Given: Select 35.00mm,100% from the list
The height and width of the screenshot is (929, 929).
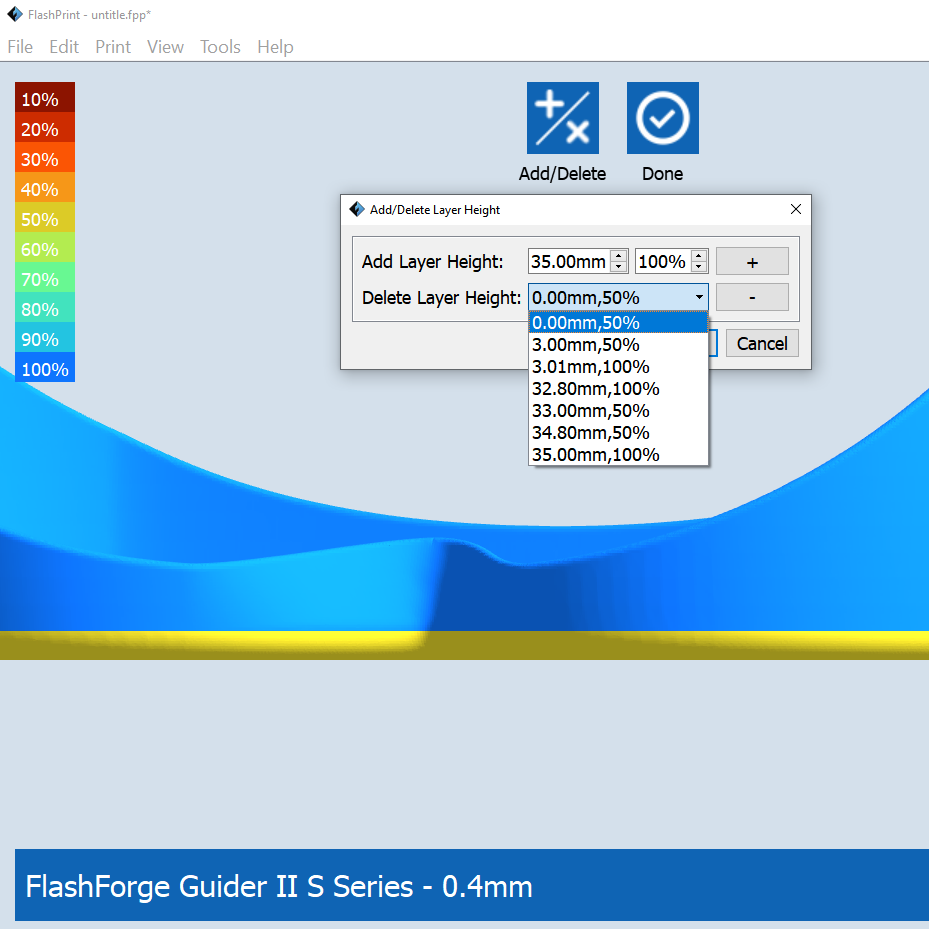Looking at the screenshot, I should point(618,454).
